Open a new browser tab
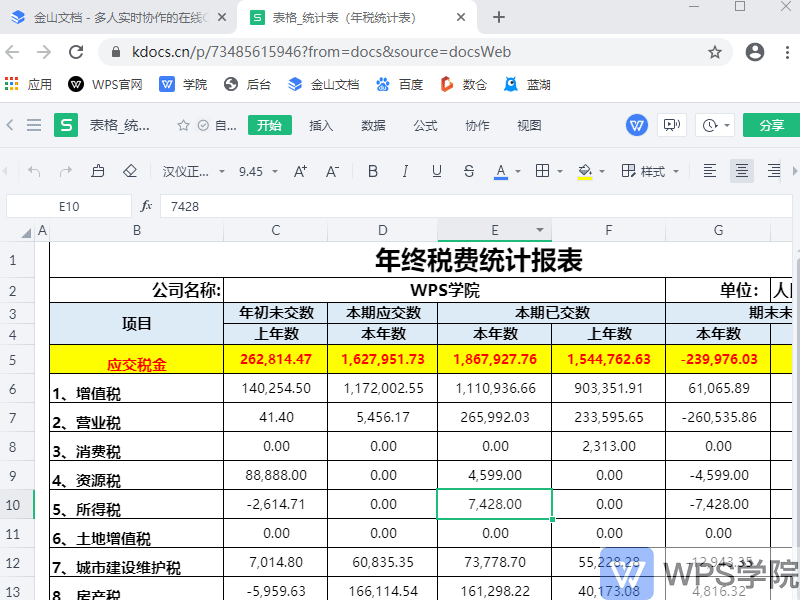Image resolution: width=800 pixels, height=600 pixels. coord(498,18)
